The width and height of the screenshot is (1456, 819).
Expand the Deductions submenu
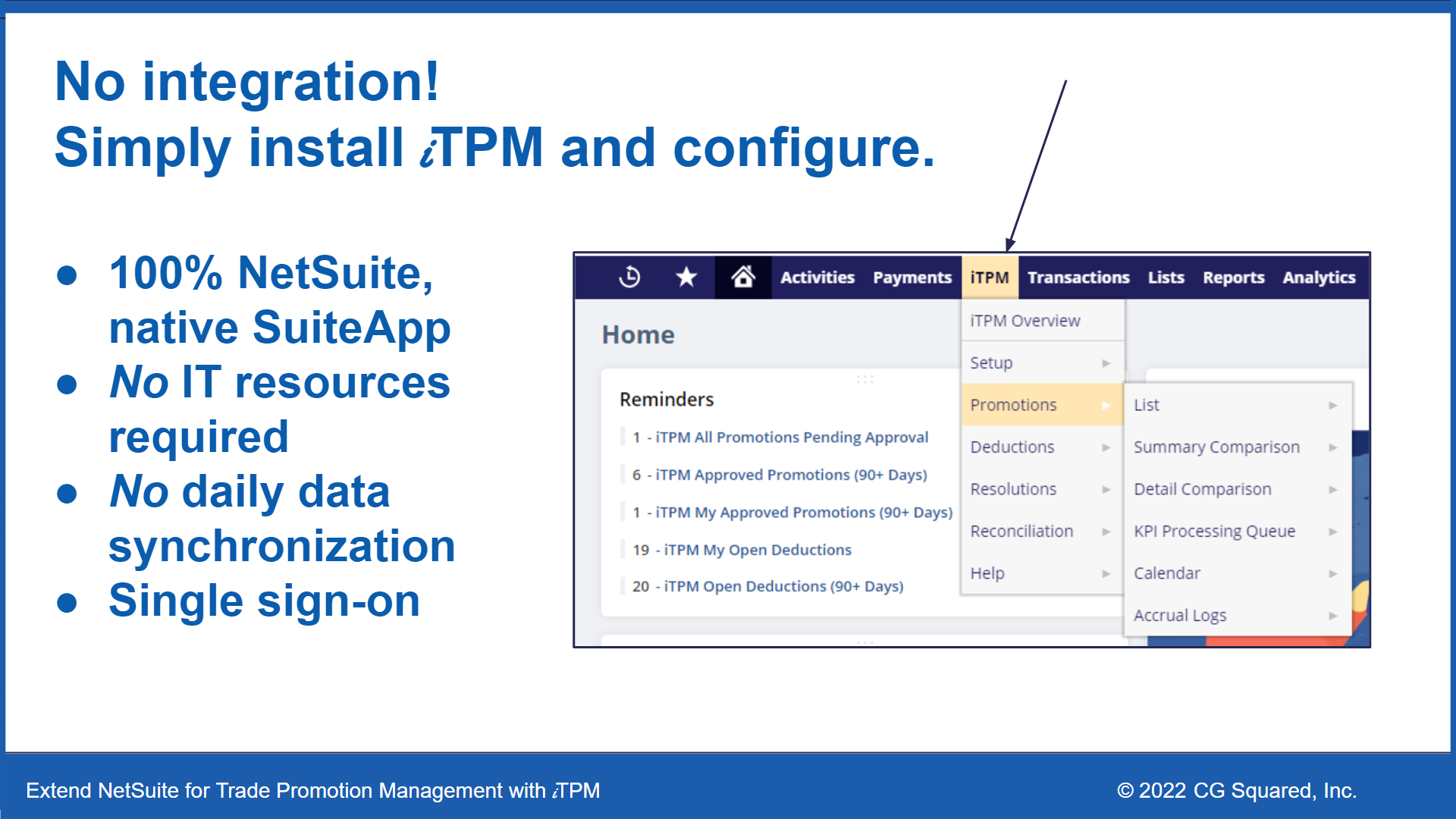tap(1012, 447)
